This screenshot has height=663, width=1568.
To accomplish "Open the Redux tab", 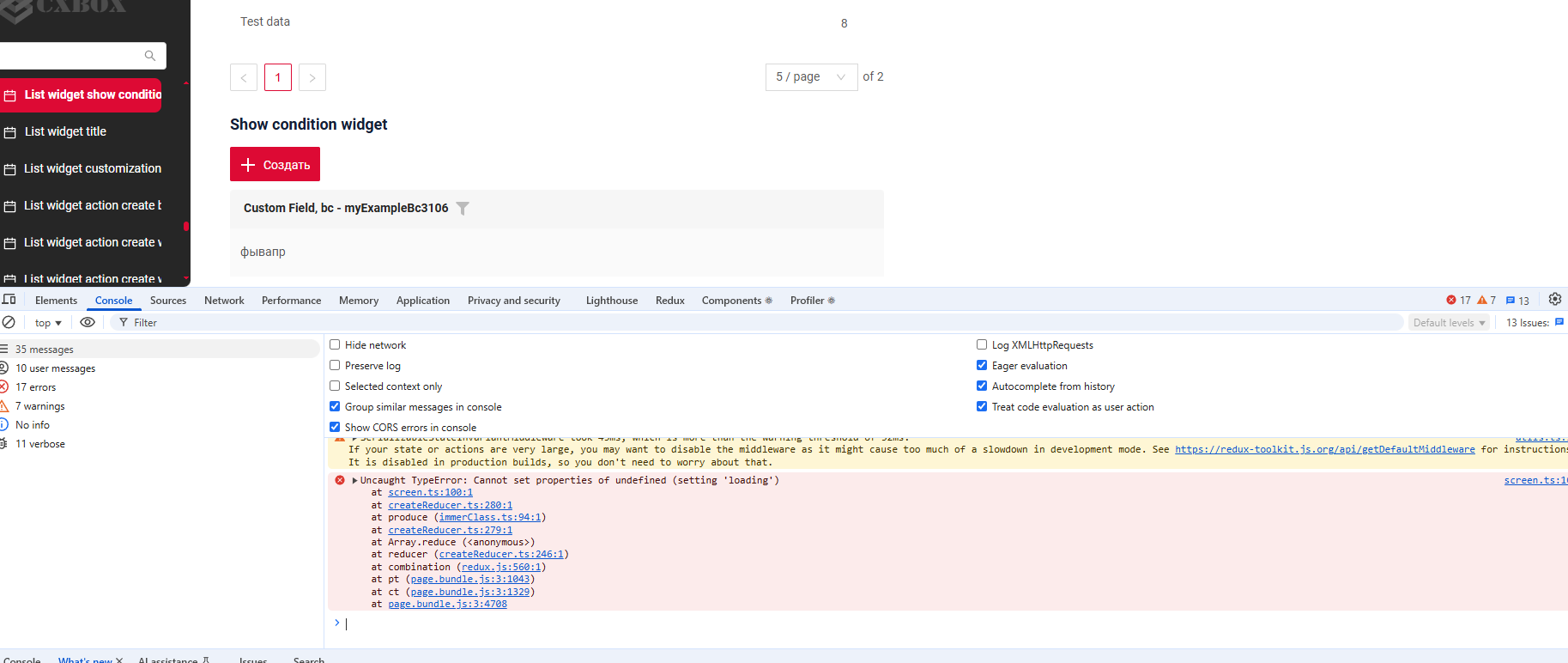I will (670, 301).
